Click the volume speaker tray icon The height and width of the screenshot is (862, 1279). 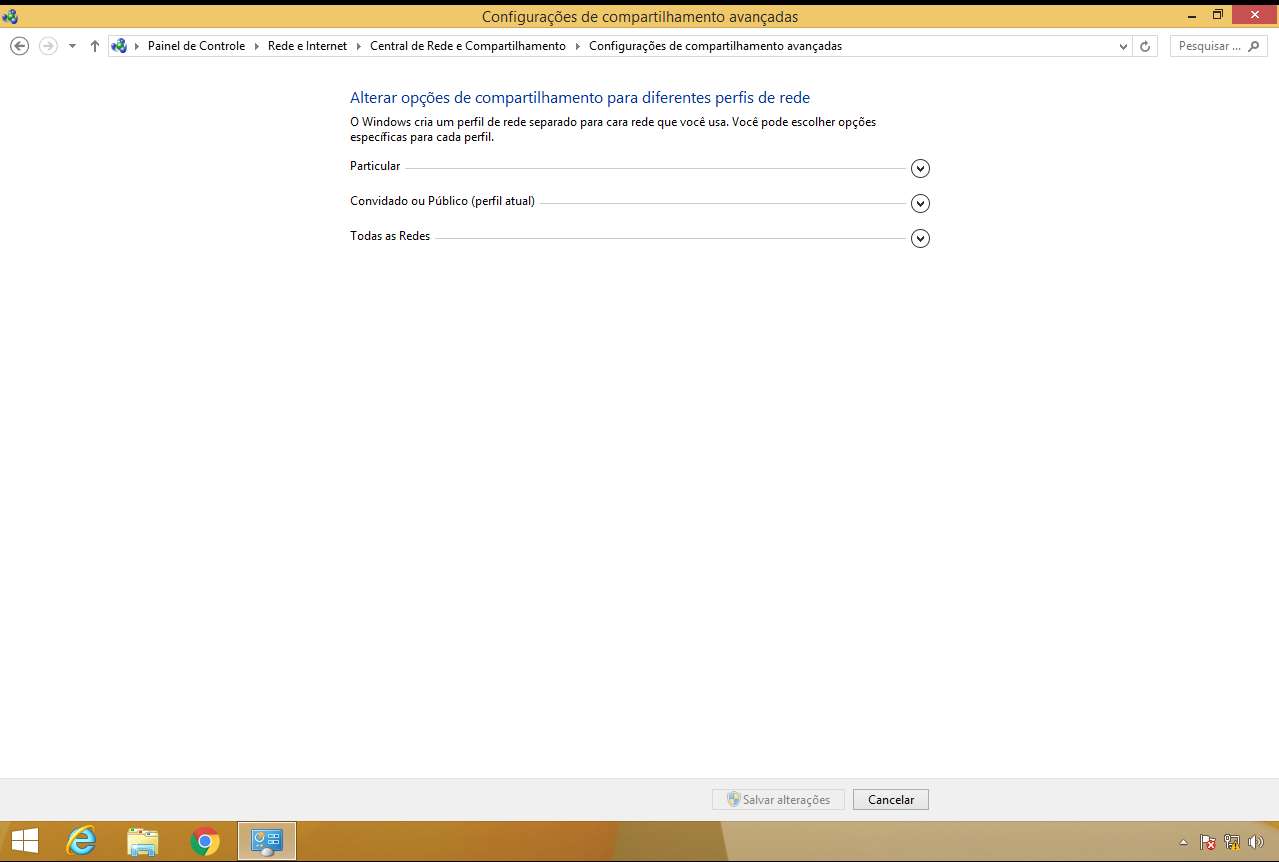click(x=1257, y=842)
